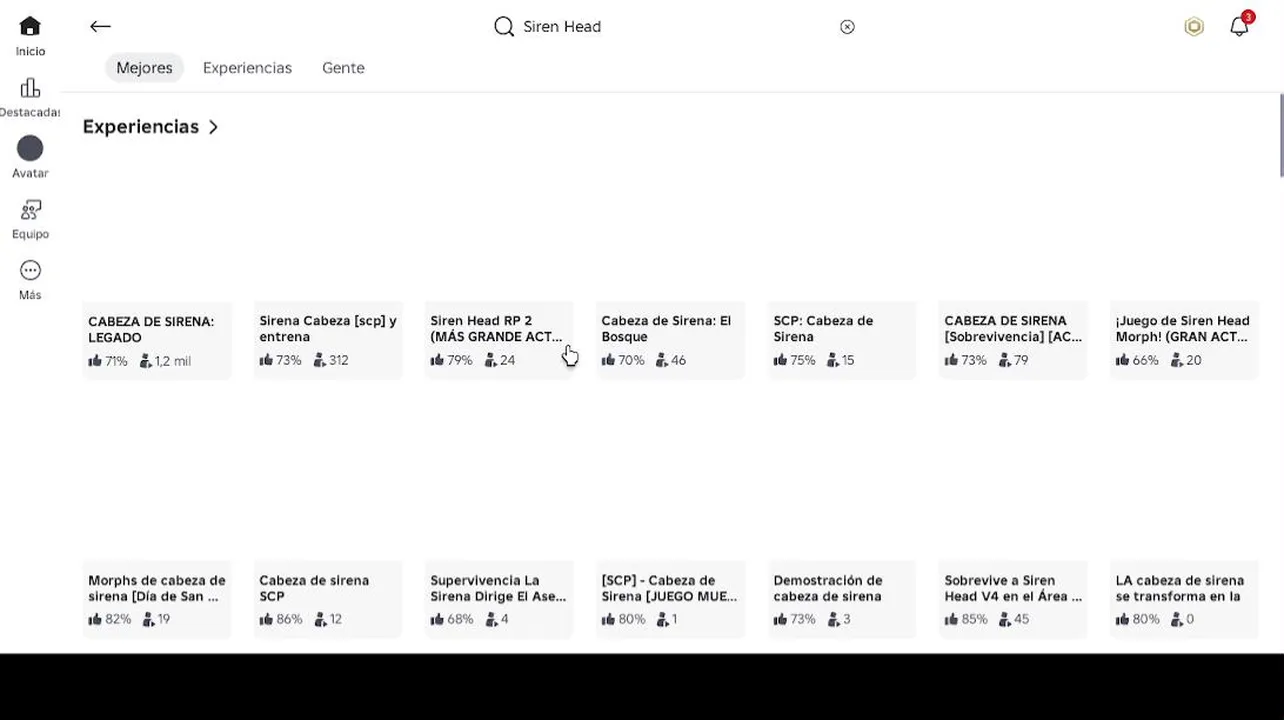The image size is (1284, 720).
Task: Click thumbnail above Siren Head RP 2
Action: click(499, 228)
